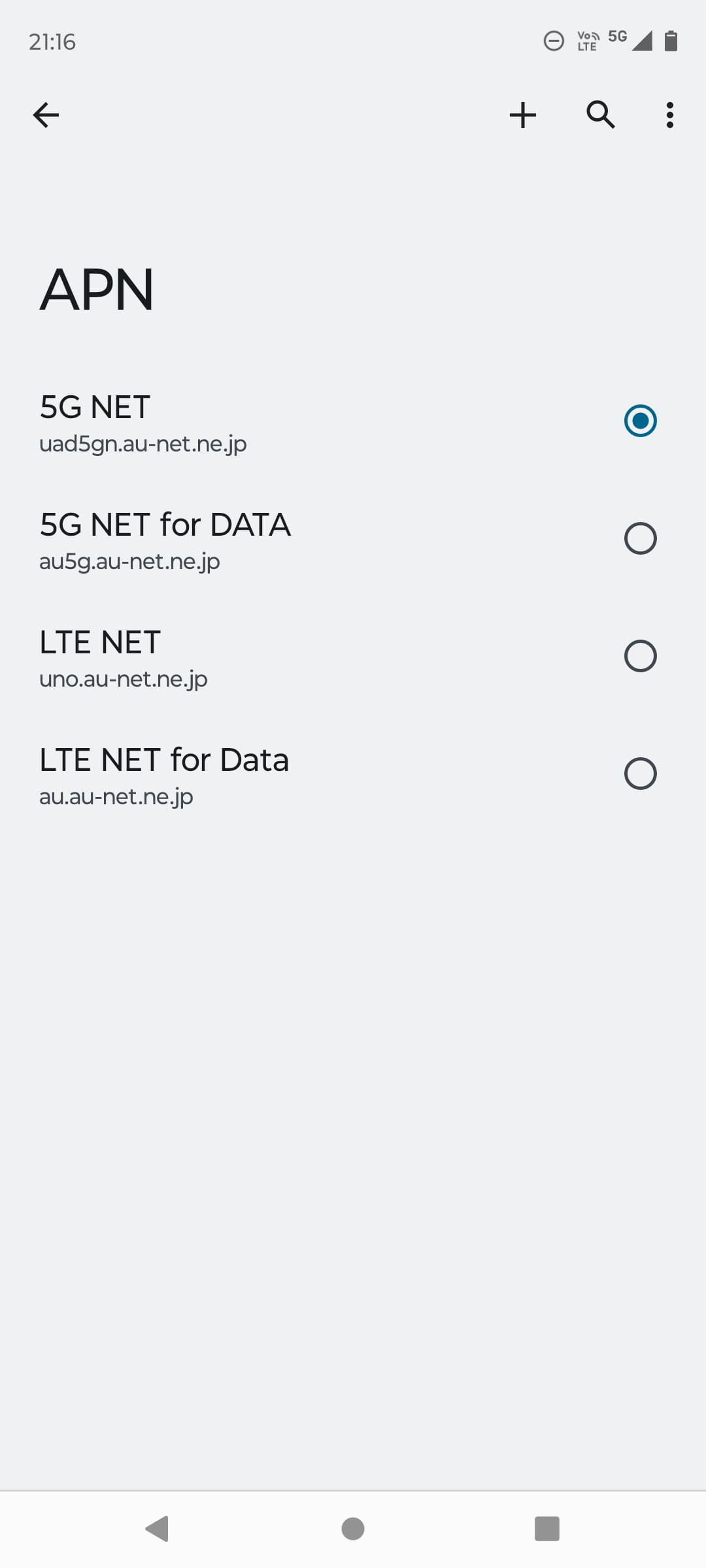Open recent apps square button
Viewport: 706px width, 1568px height.
coord(547,1528)
